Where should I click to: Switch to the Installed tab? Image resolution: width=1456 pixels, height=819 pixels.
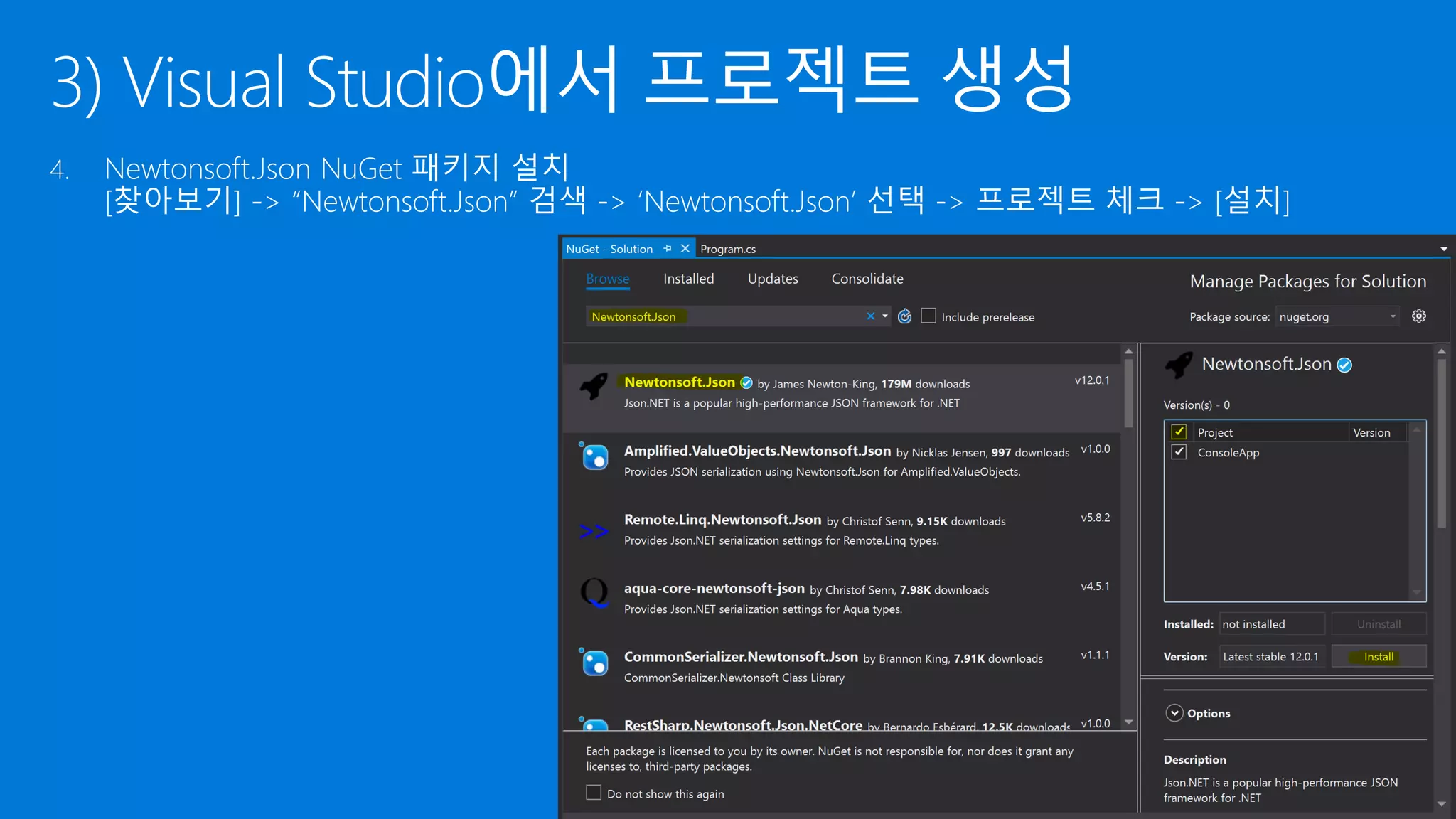pyautogui.click(x=688, y=279)
